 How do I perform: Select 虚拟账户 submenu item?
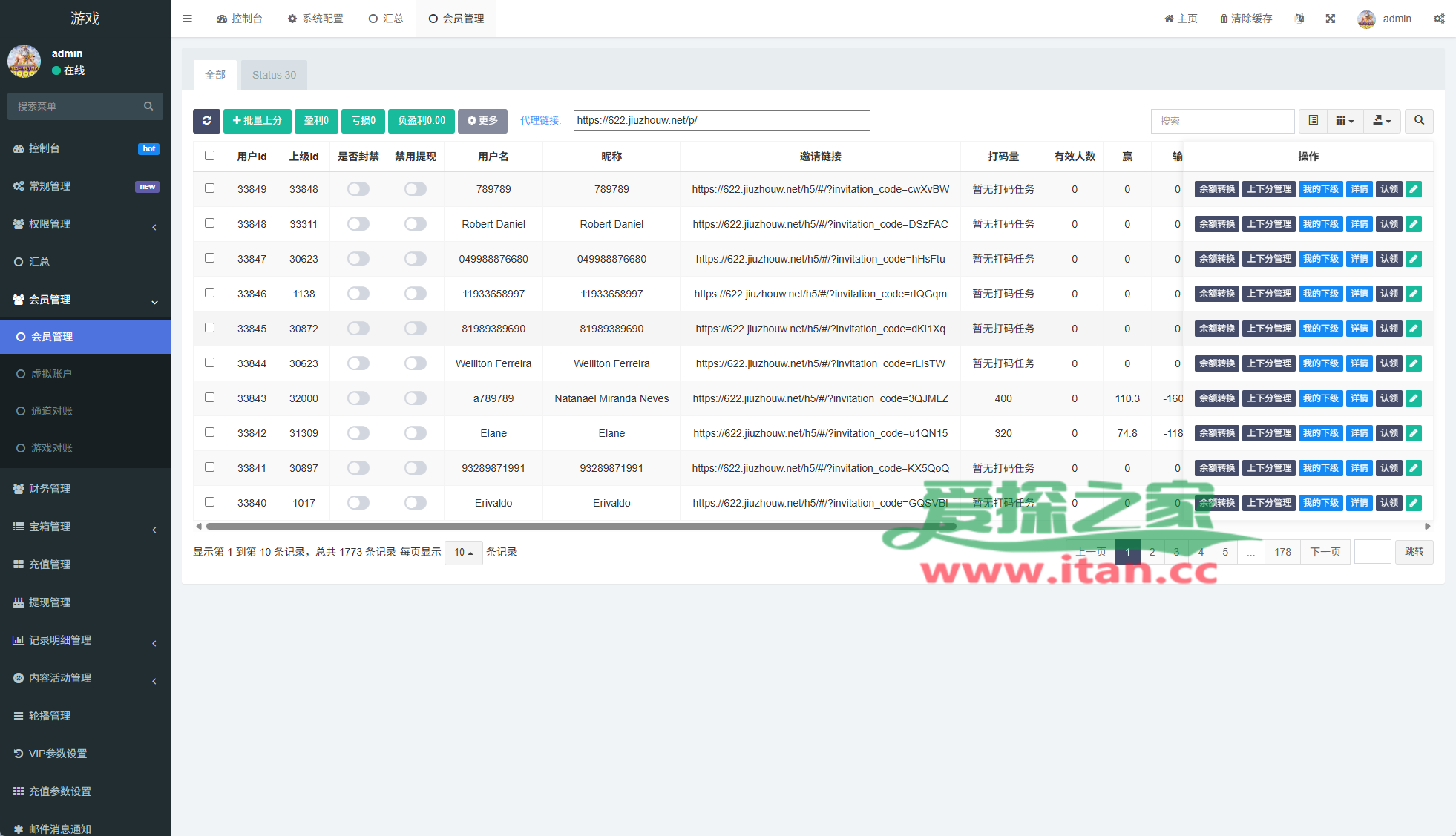tap(85, 374)
